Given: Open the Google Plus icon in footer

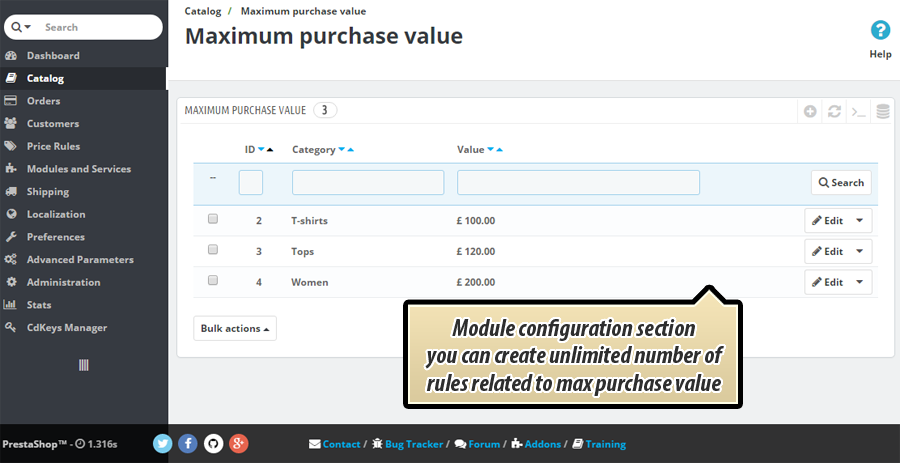Looking at the screenshot, I should click(x=238, y=443).
